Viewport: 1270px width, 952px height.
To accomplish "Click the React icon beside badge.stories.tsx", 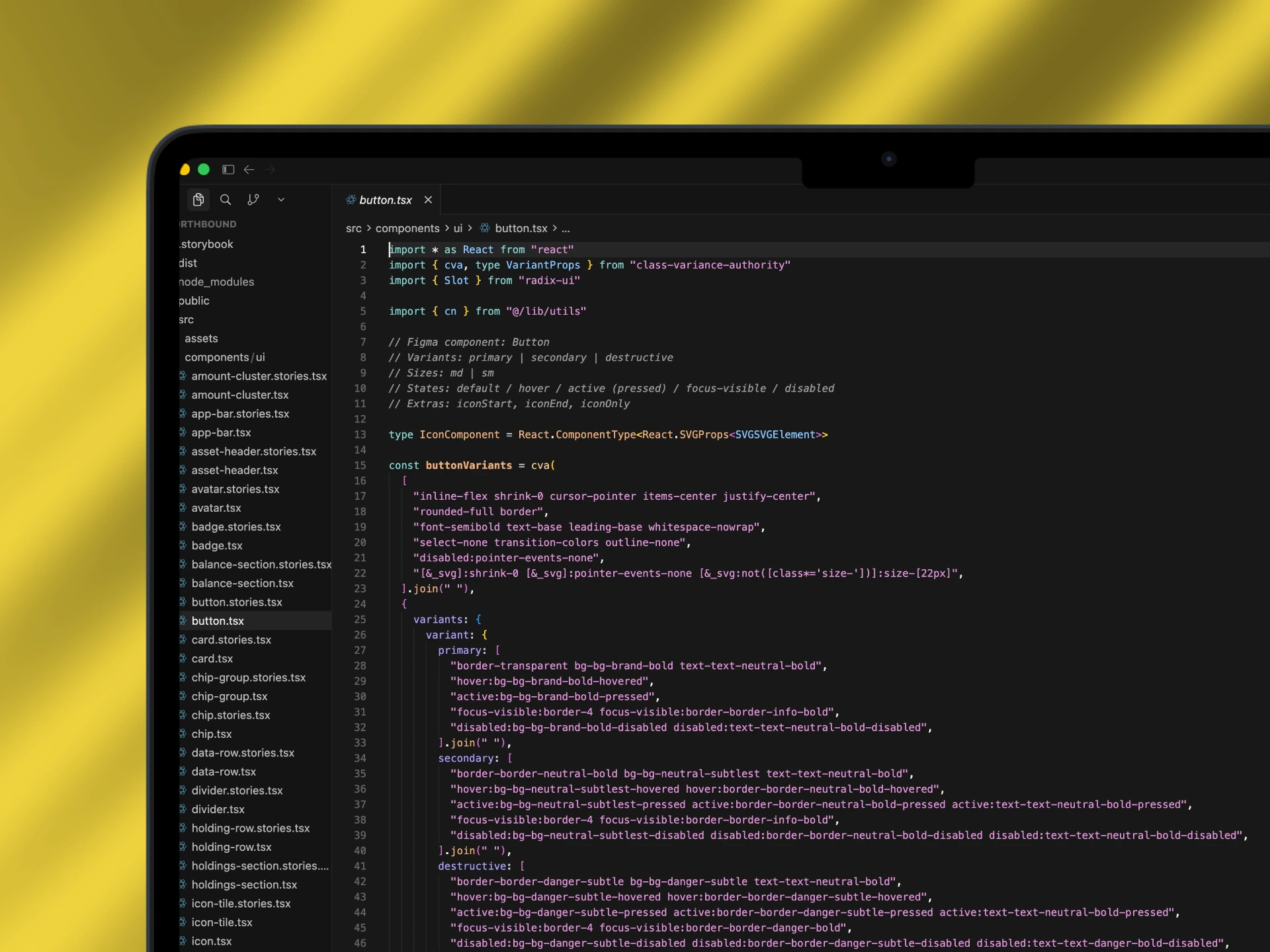I will pyautogui.click(x=183, y=526).
